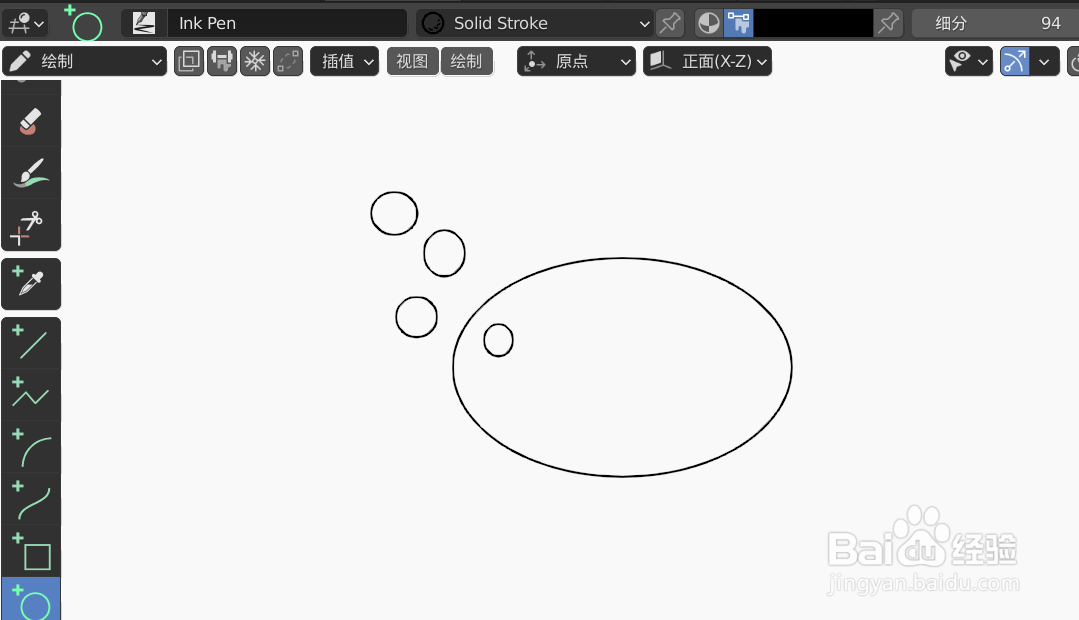Image resolution: width=1079 pixels, height=620 pixels.
Task: Select the Circle drawing tool
Action: click(x=31, y=598)
